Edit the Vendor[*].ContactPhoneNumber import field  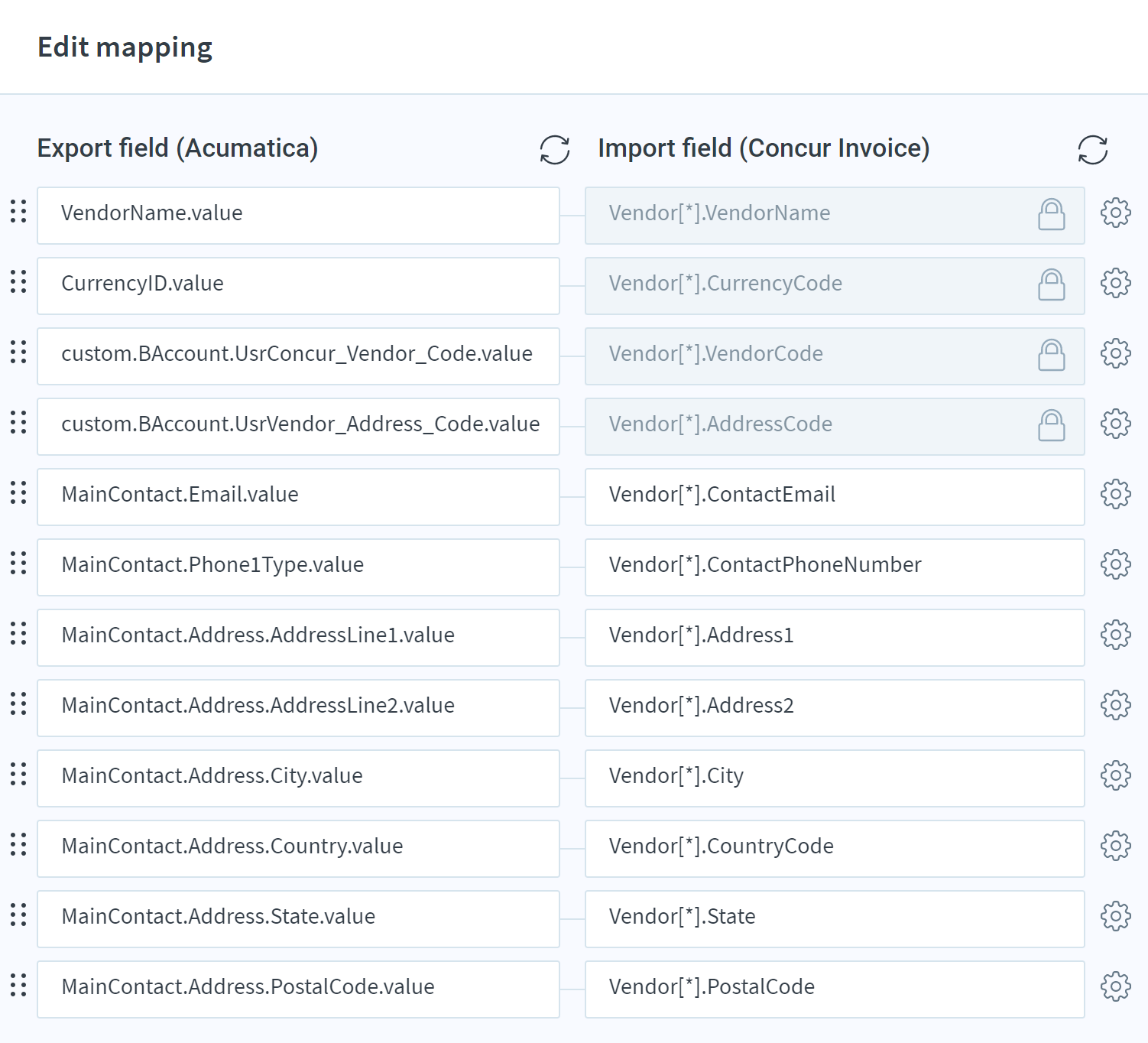coord(835,567)
